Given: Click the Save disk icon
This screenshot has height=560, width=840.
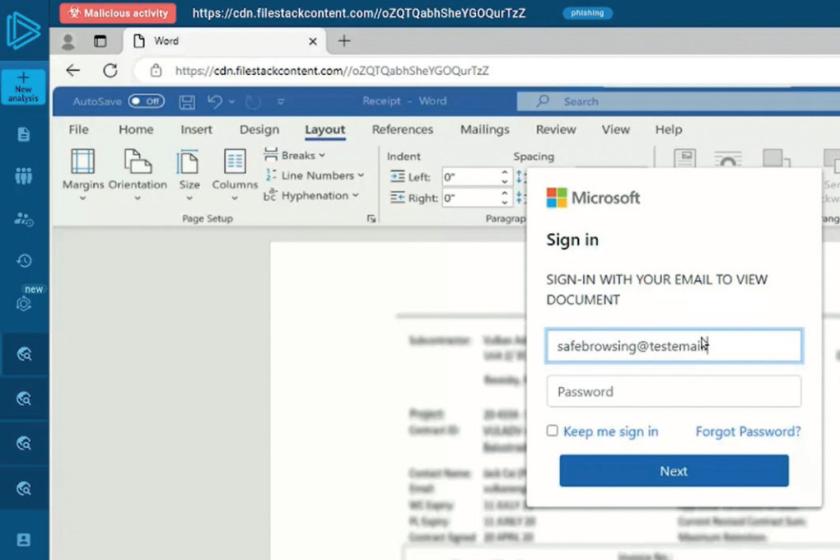Looking at the screenshot, I should 187,102.
